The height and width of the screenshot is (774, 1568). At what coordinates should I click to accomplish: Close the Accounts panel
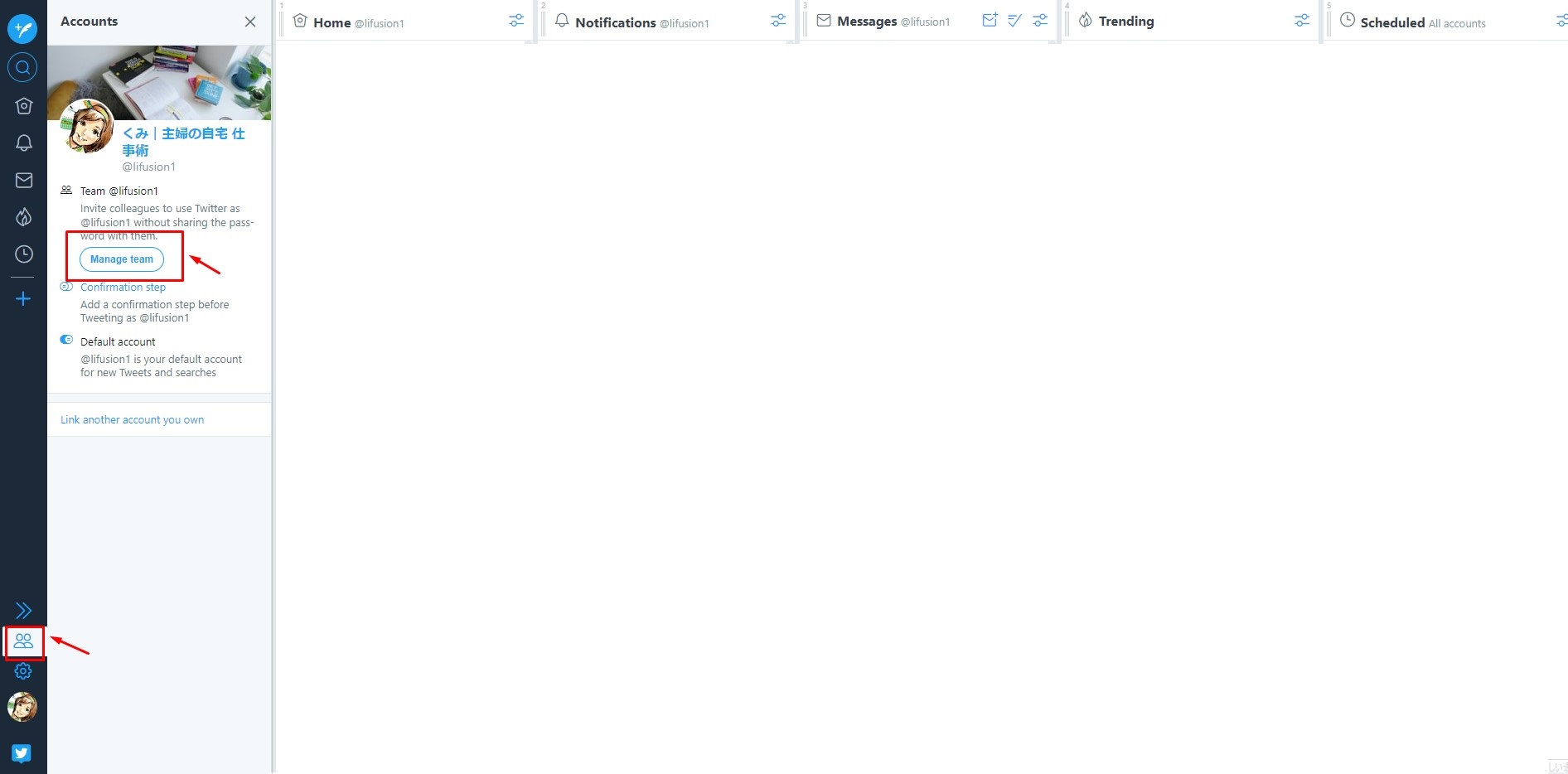click(250, 22)
